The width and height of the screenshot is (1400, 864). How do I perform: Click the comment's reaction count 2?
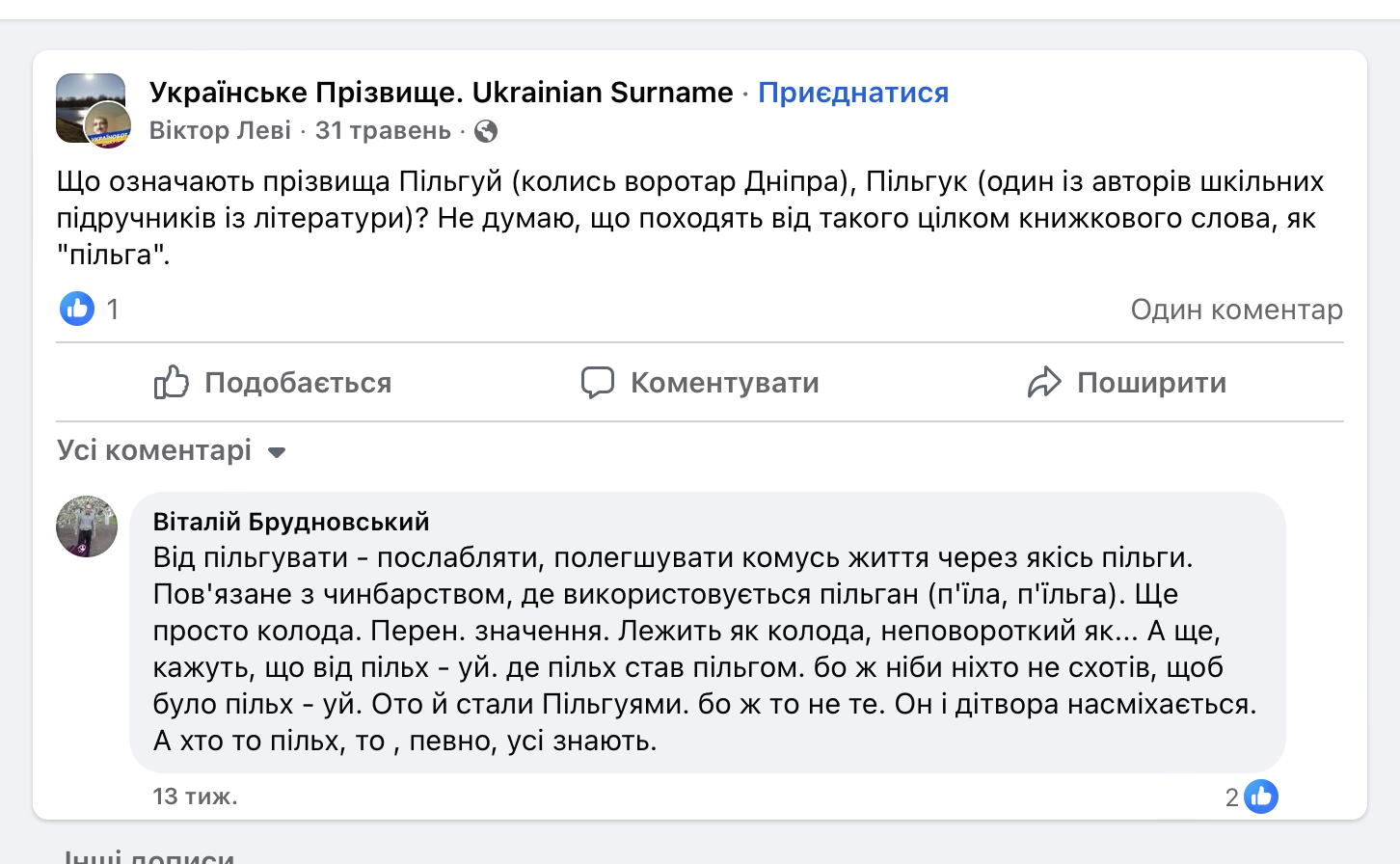pyautogui.click(x=1231, y=797)
